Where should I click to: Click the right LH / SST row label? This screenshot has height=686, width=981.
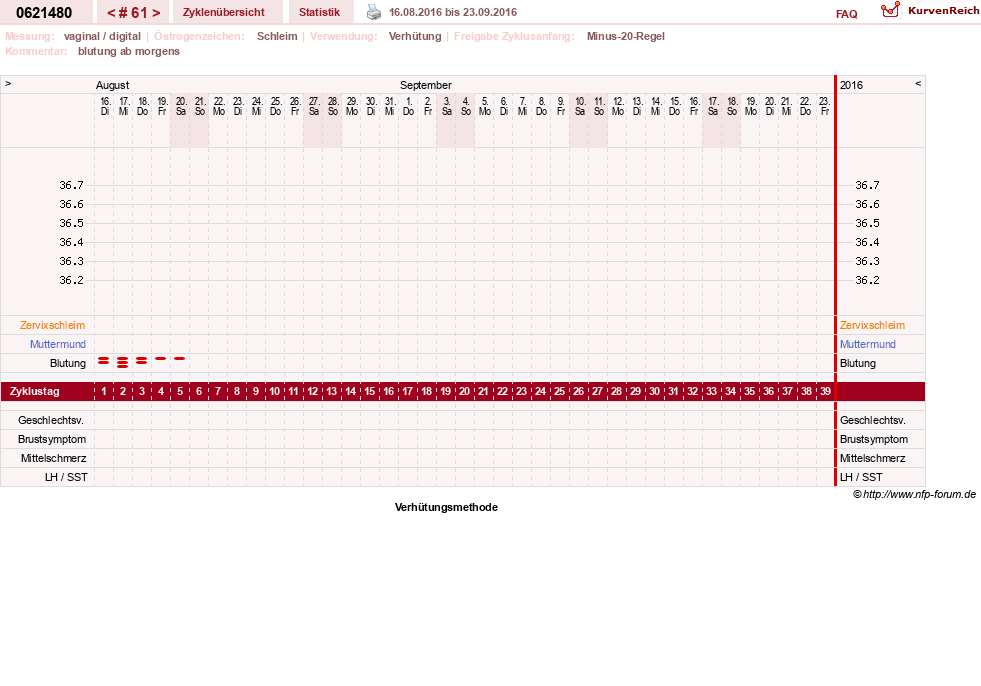click(x=861, y=477)
